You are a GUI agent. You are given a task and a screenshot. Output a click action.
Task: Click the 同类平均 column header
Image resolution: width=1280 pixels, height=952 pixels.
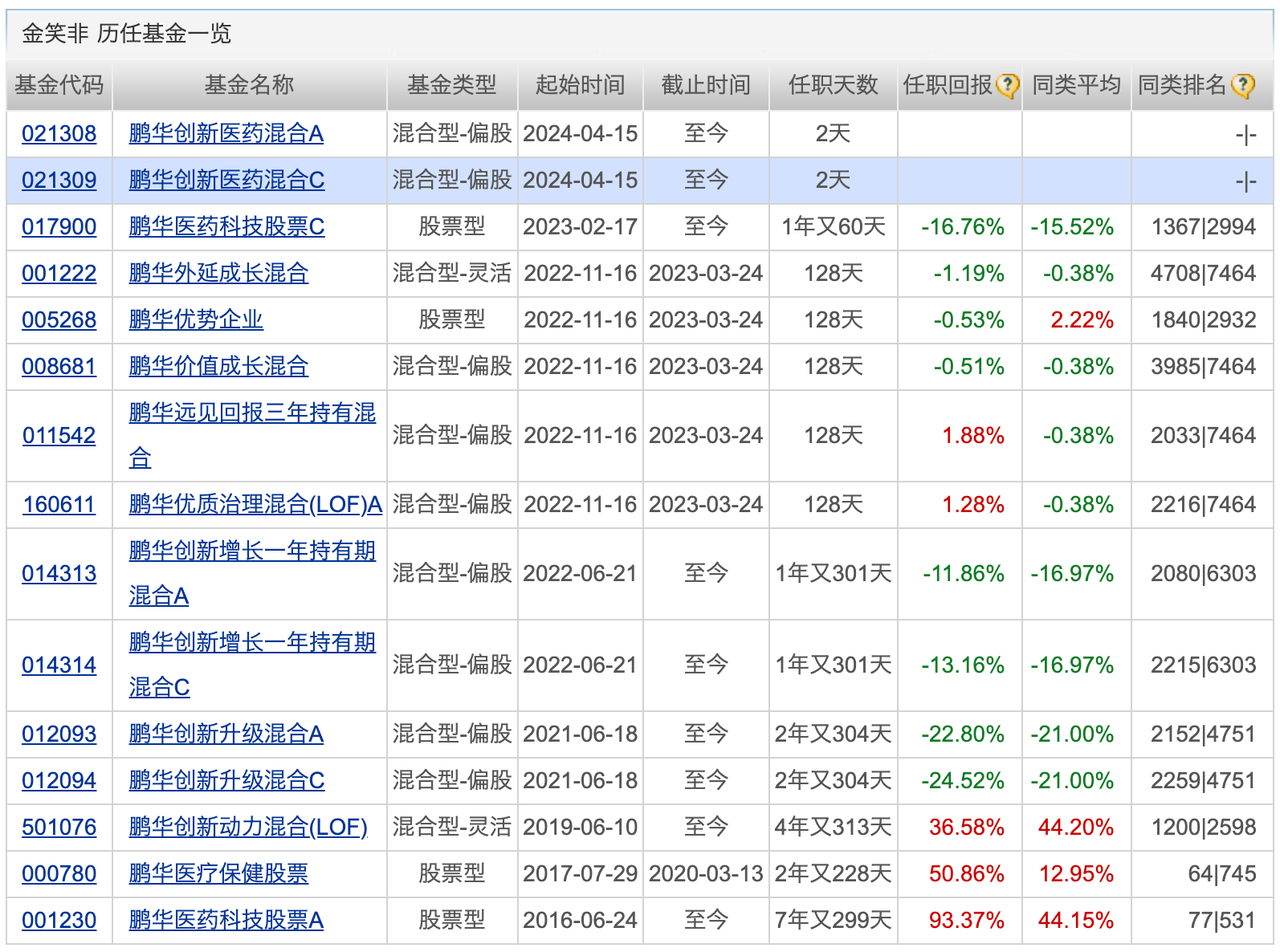[1077, 85]
